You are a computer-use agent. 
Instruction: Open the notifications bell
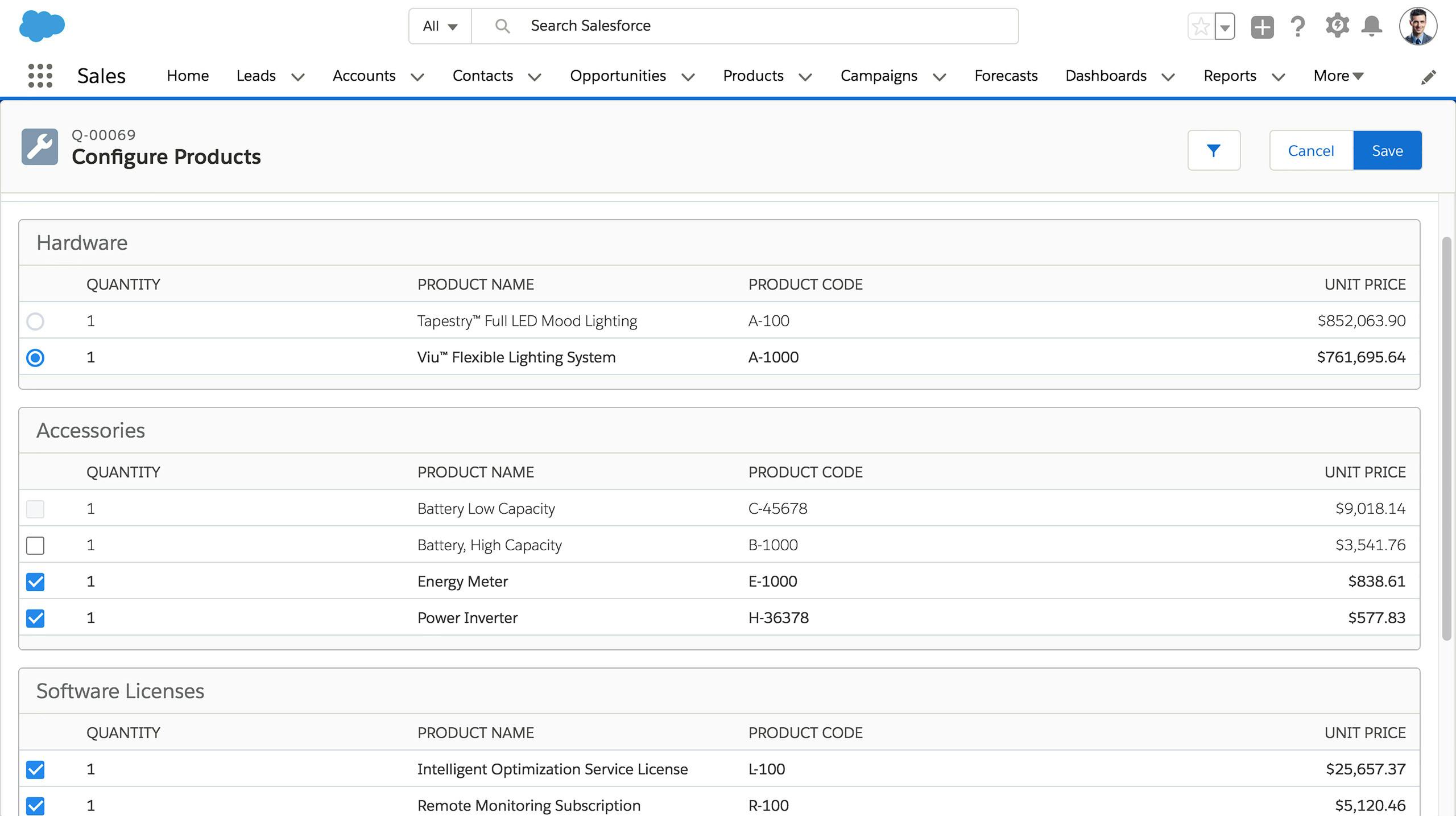pos(1372,26)
